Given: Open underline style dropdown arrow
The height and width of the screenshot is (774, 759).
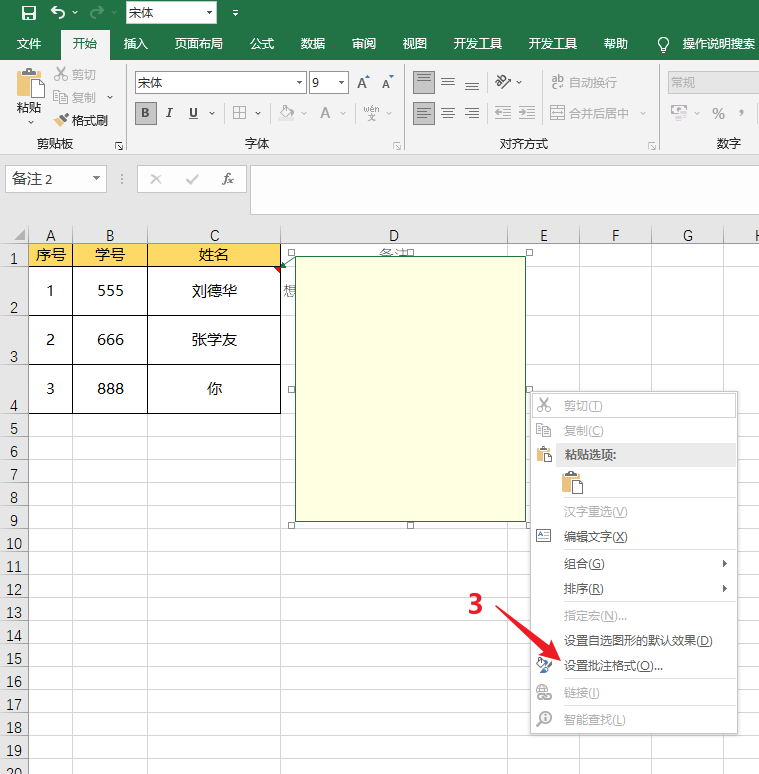Looking at the screenshot, I should [212, 113].
